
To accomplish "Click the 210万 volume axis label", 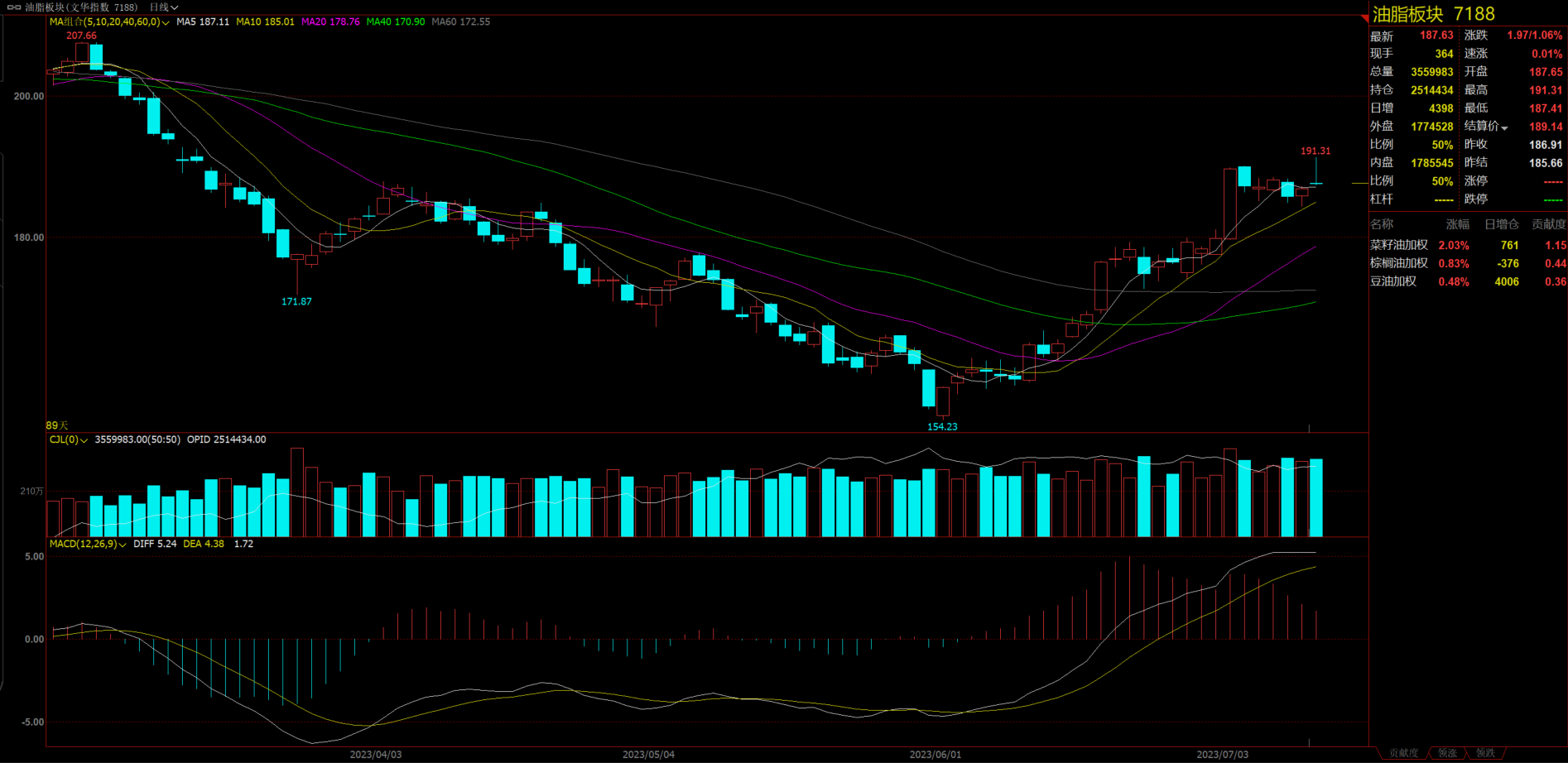I will coord(32,492).
